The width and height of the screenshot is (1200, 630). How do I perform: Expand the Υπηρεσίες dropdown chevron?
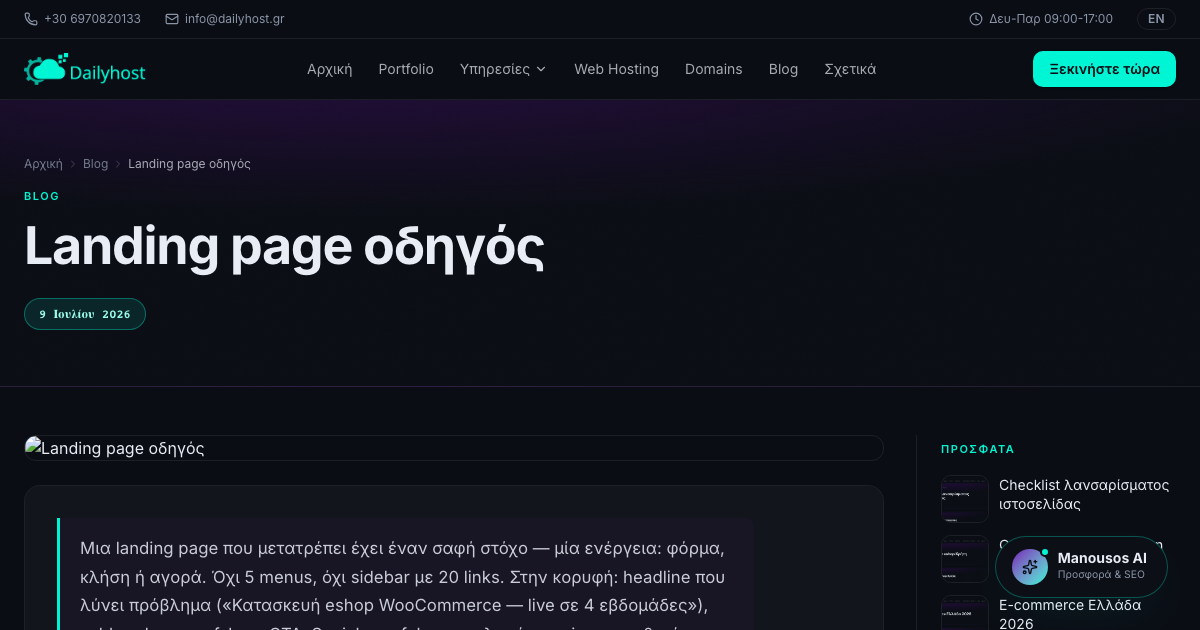[541, 69]
